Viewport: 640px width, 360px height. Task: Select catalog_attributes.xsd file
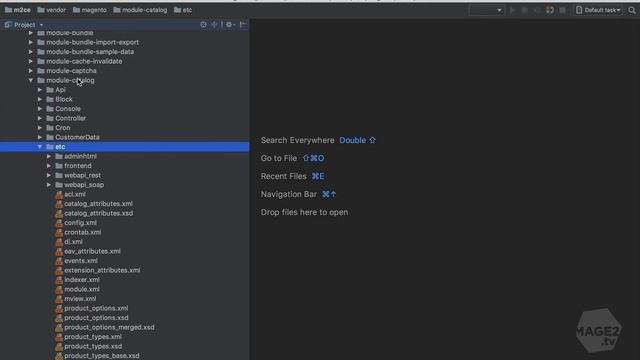pyautogui.click(x=94, y=213)
